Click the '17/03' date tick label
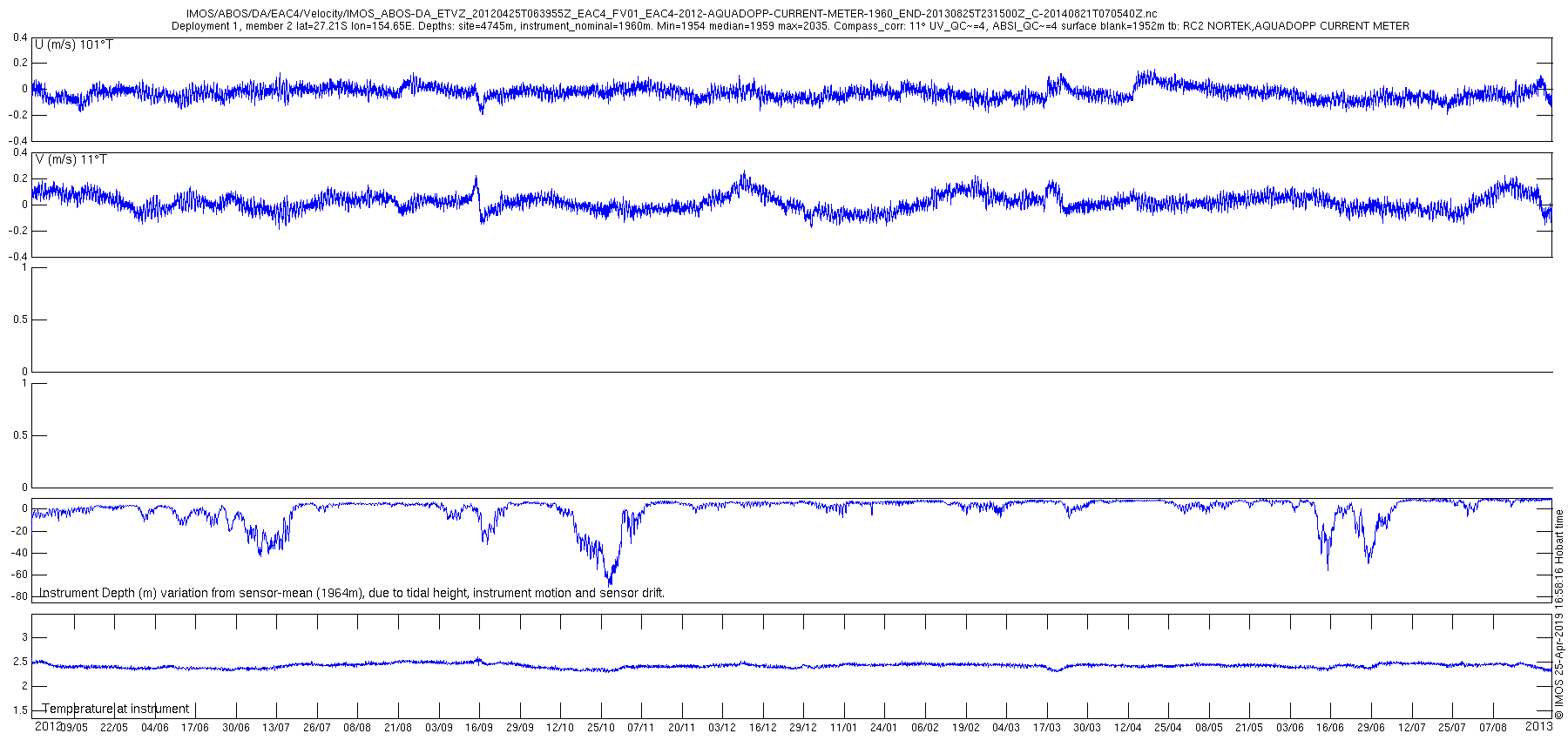 [1047, 728]
